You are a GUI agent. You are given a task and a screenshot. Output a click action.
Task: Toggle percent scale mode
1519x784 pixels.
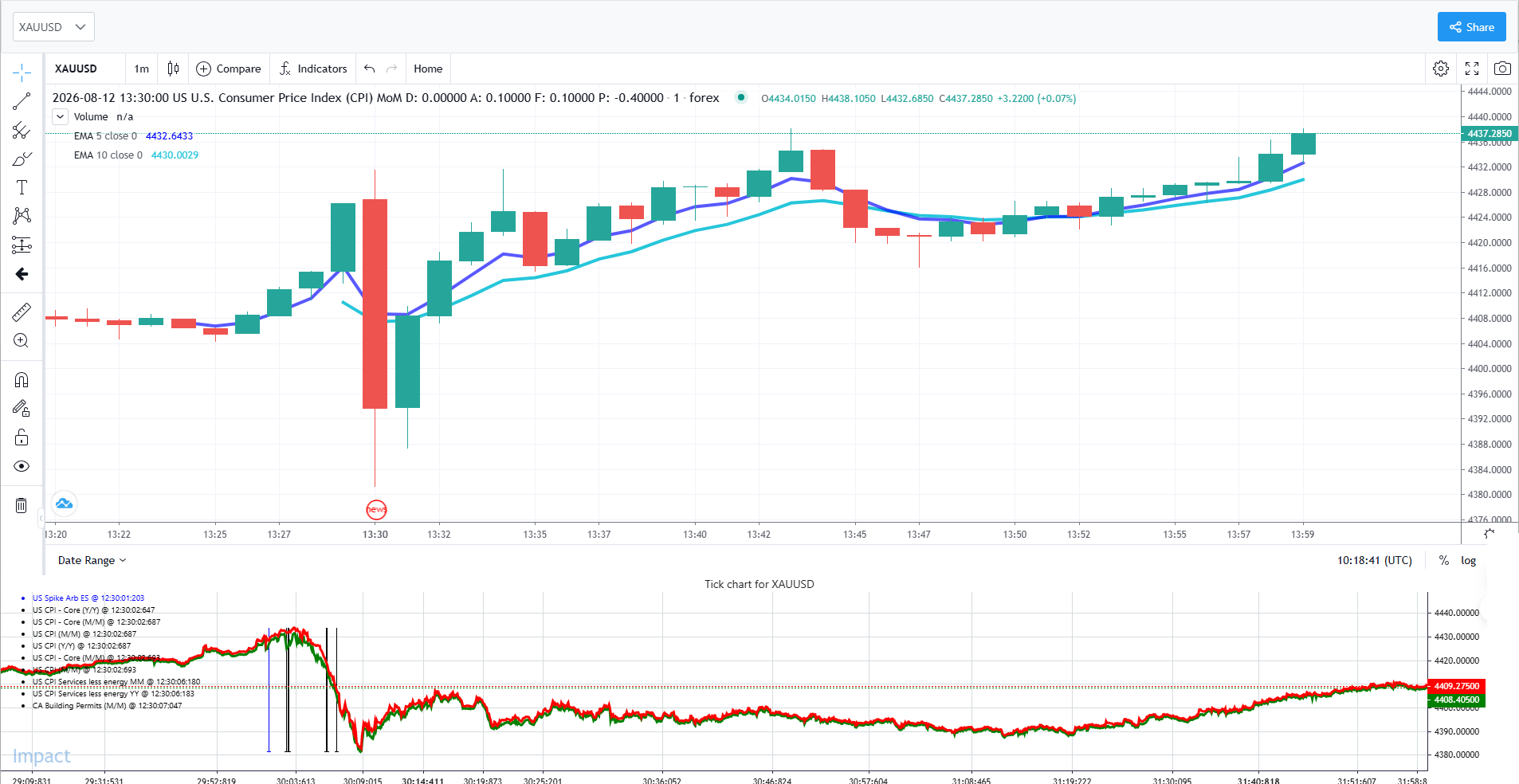coord(1443,560)
